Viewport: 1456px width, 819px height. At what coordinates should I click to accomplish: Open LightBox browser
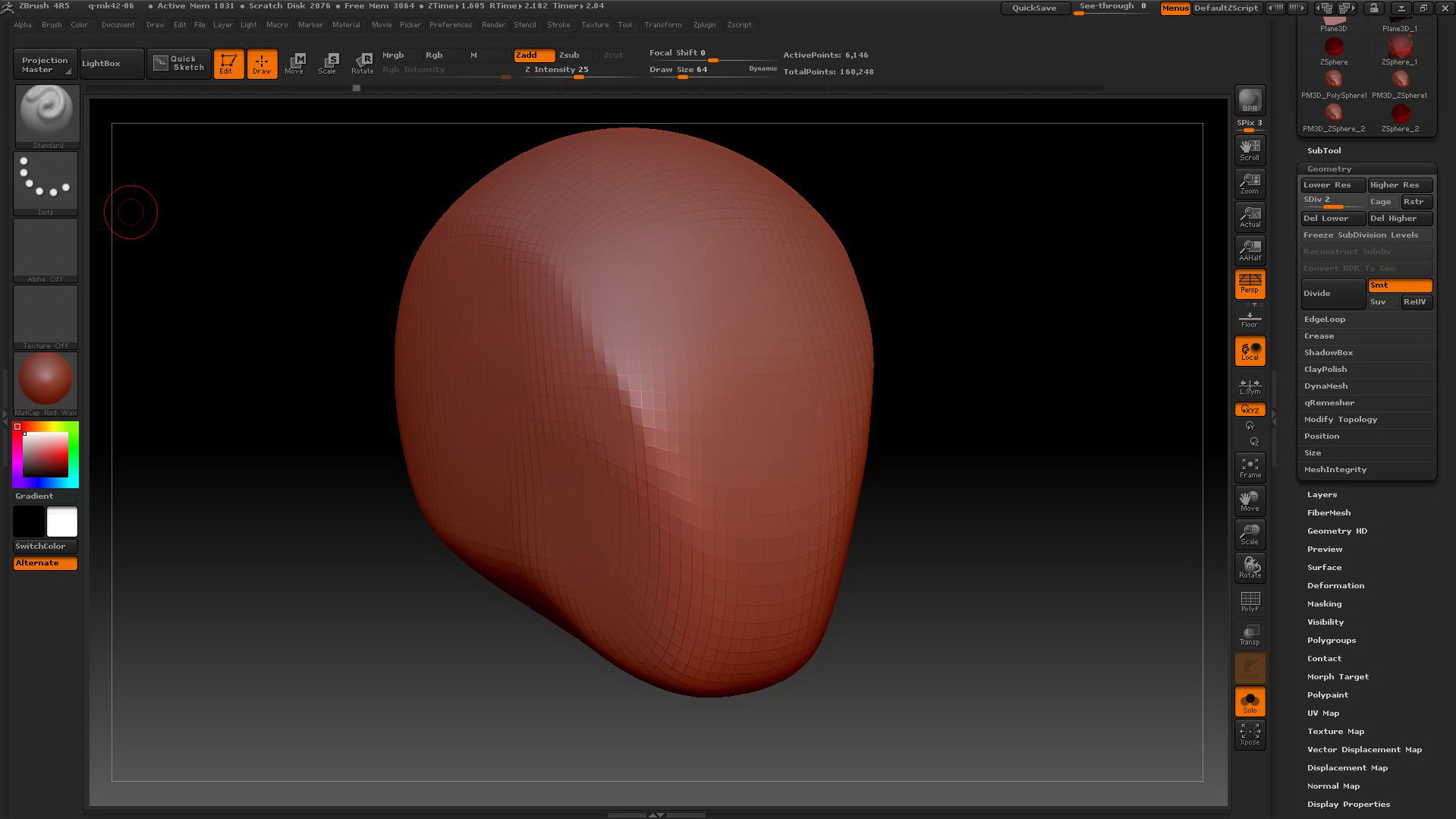[111, 64]
